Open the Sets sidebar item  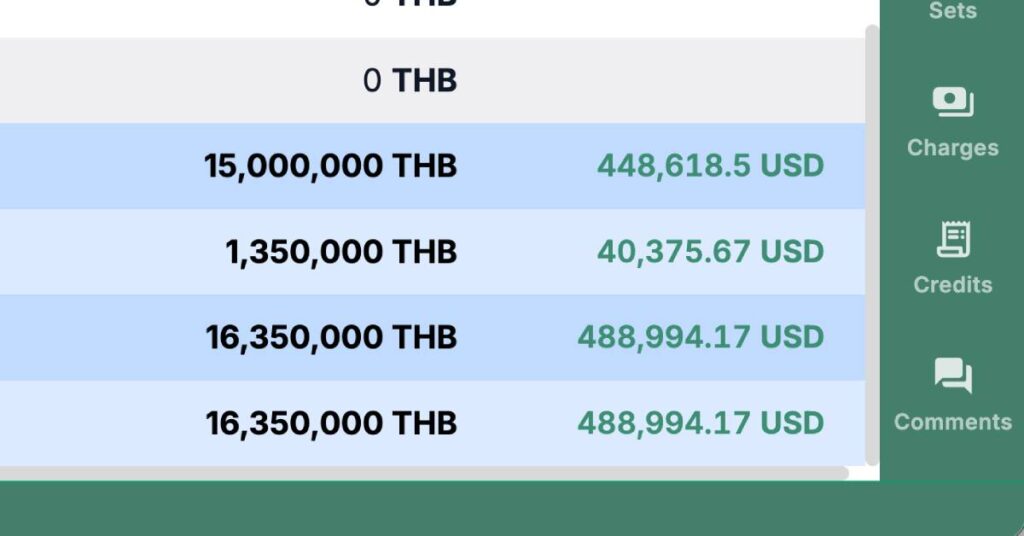click(953, 10)
